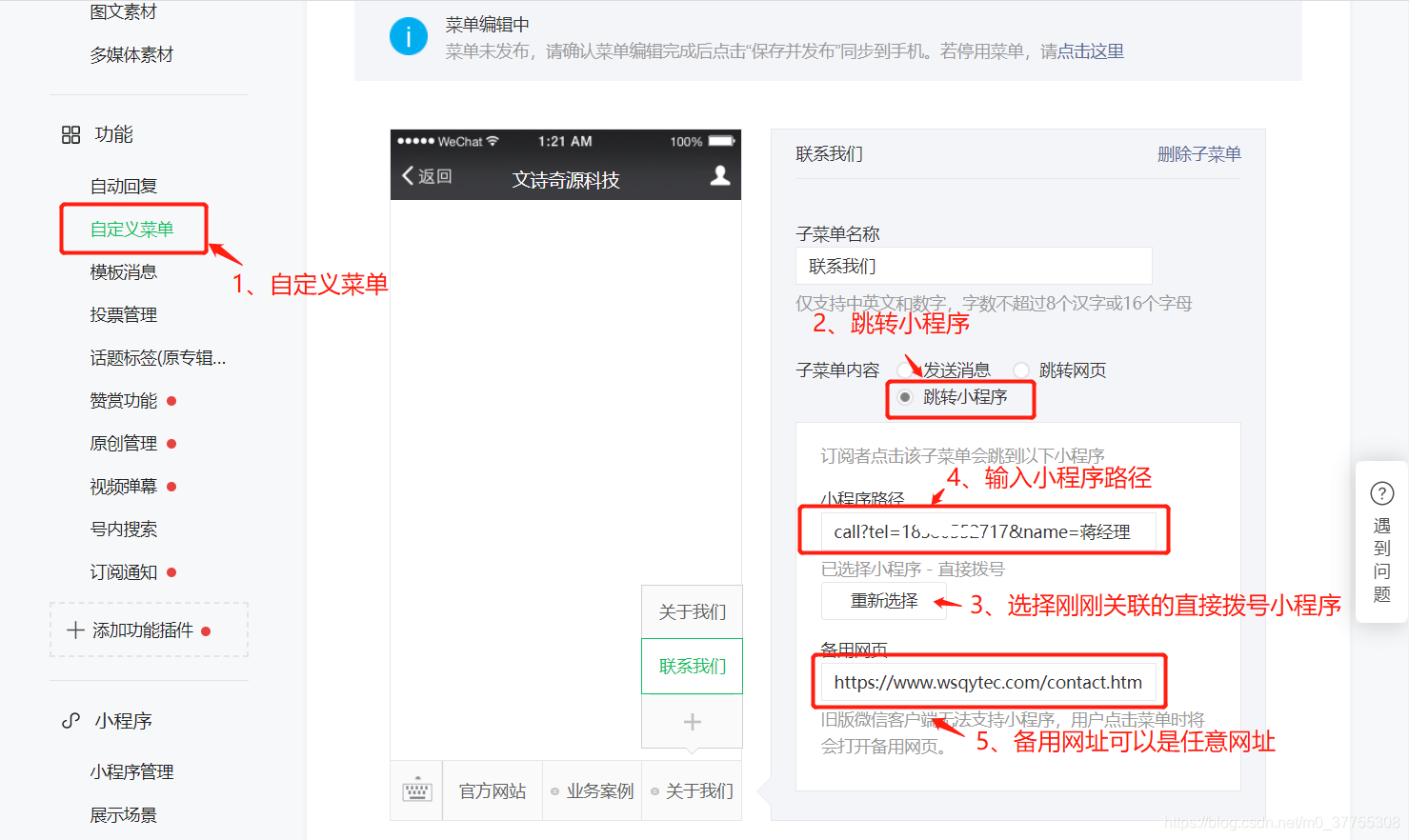
Task: Click the 已选择小程序 - 直接拨号 text
Action: coord(913,570)
